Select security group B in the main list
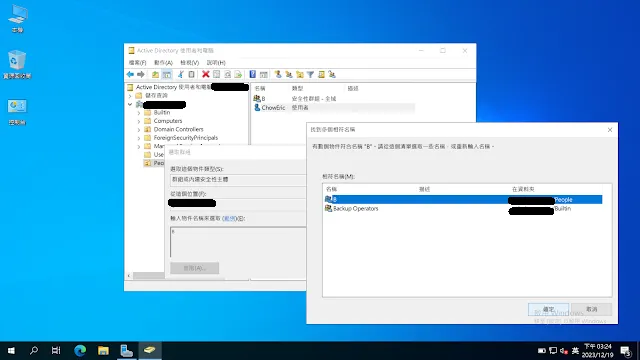 [263, 99]
